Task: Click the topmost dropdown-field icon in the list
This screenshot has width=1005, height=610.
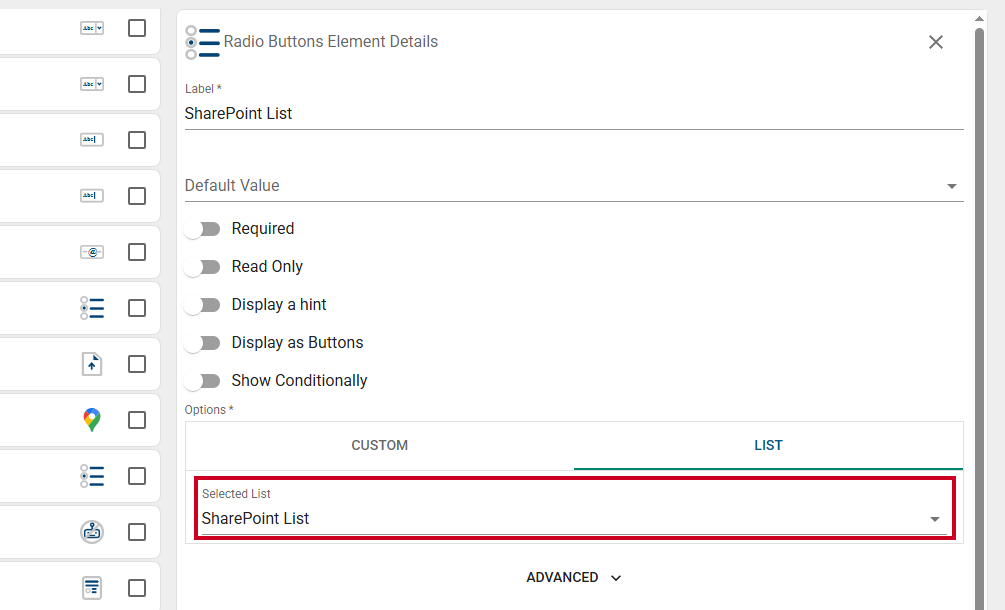Action: [x=92, y=28]
